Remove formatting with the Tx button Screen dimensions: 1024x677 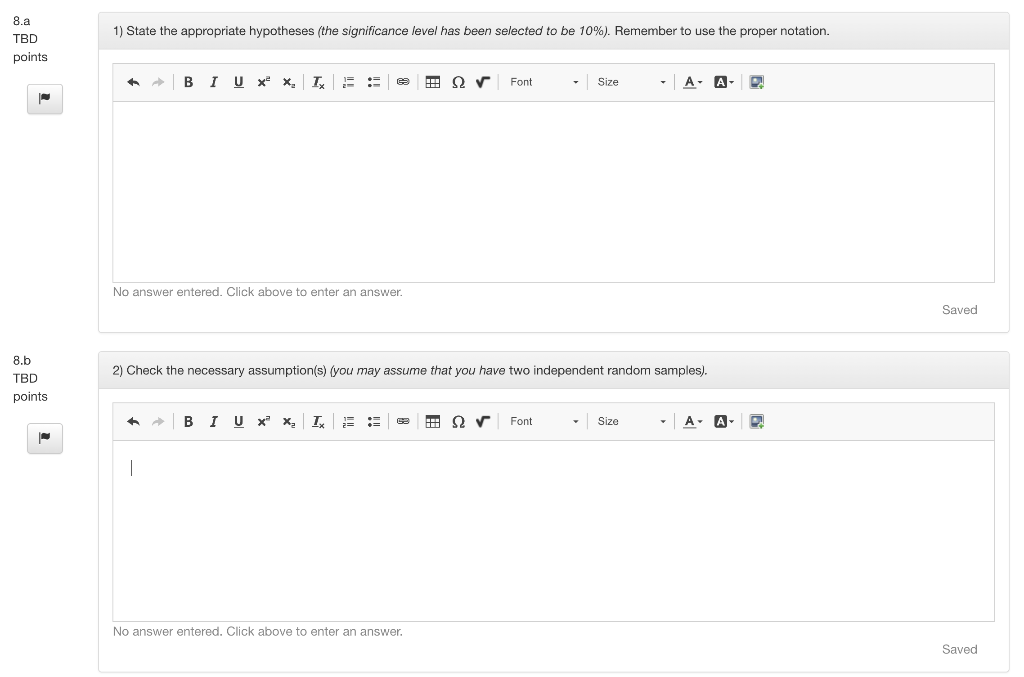point(317,82)
